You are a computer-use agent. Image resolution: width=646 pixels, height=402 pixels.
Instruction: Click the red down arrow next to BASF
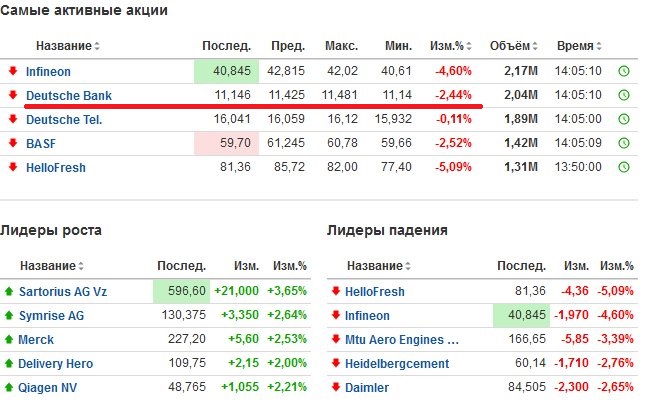[x=13, y=143]
